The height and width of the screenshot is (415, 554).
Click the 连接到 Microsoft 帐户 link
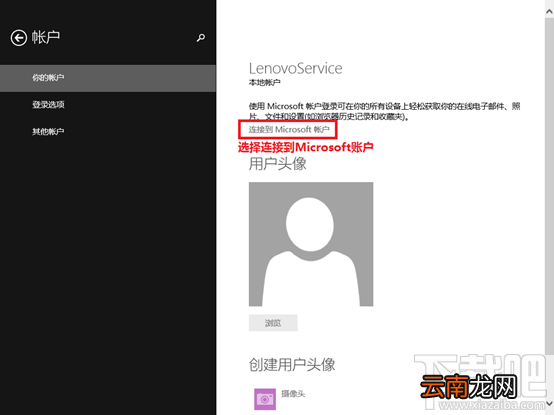pos(289,130)
